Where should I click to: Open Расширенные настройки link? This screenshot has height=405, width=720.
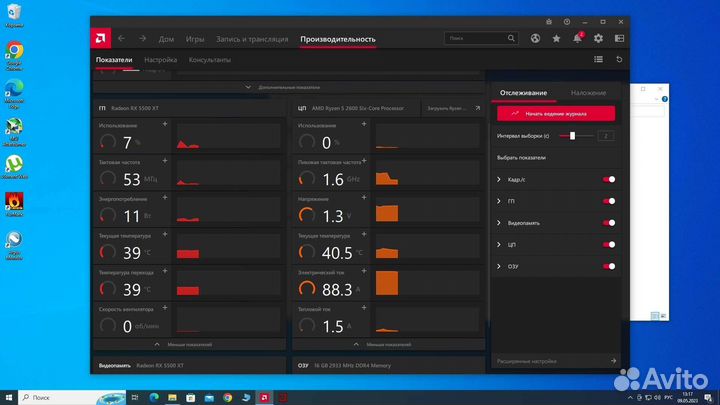[556, 361]
